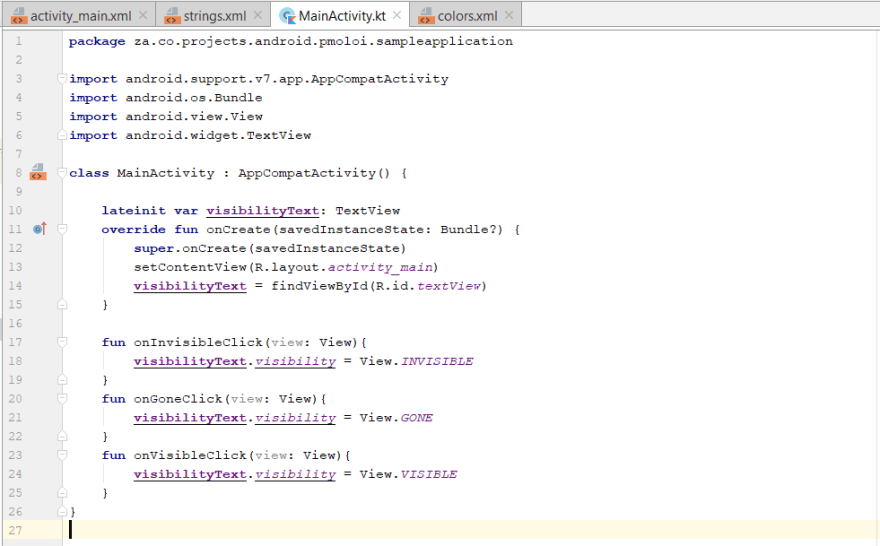Open the strings.xml tab
The width and height of the screenshot is (880, 546).
tap(214, 16)
